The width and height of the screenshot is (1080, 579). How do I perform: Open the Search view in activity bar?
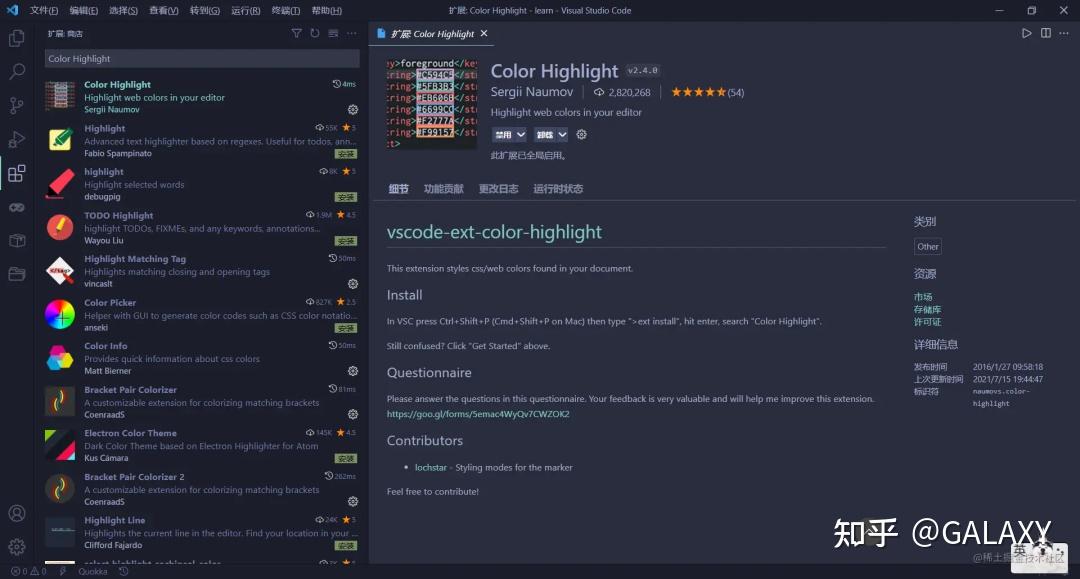[x=17, y=71]
